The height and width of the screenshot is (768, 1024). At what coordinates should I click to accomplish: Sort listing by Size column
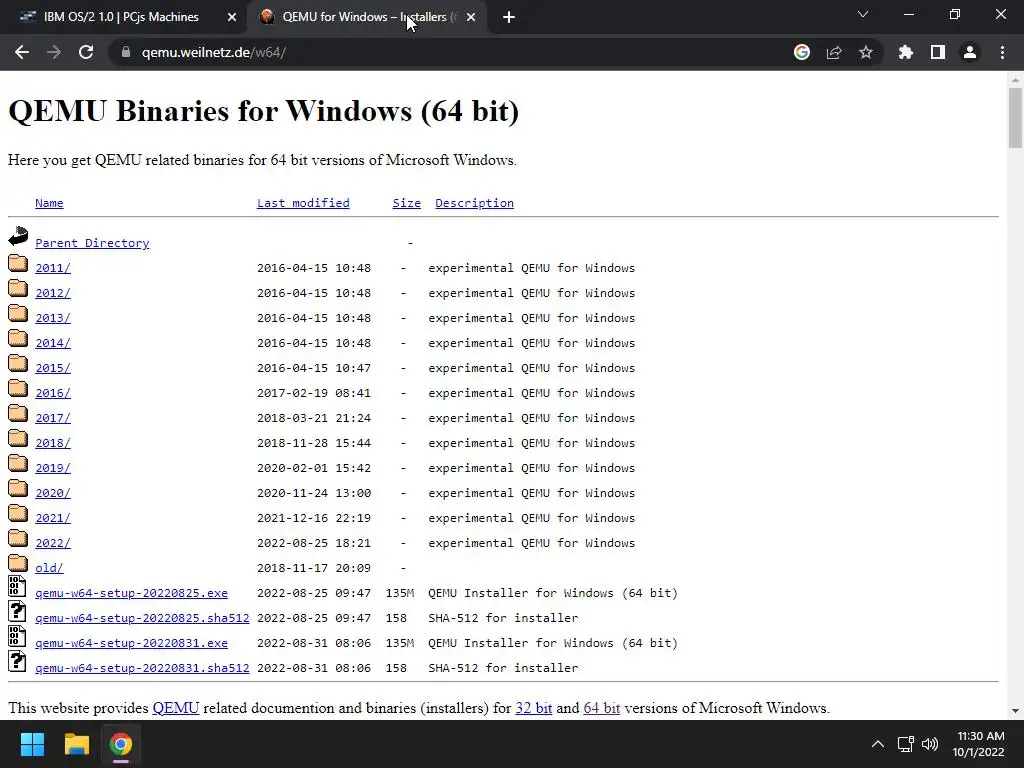point(406,203)
